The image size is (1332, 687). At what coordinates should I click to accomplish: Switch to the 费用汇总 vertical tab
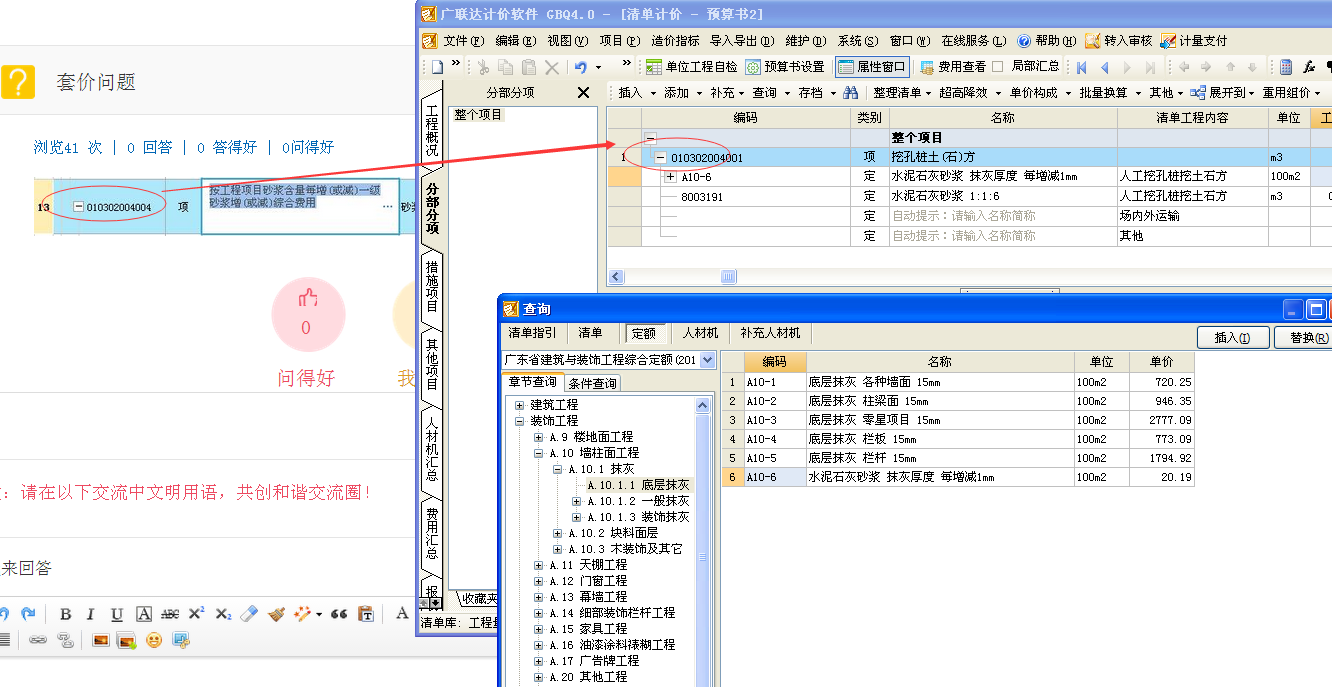432,533
